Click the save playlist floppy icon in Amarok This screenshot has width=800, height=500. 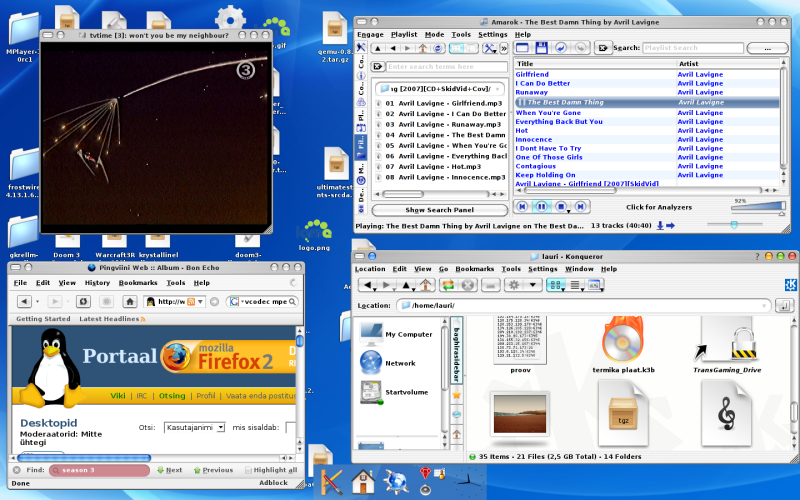click(541, 47)
